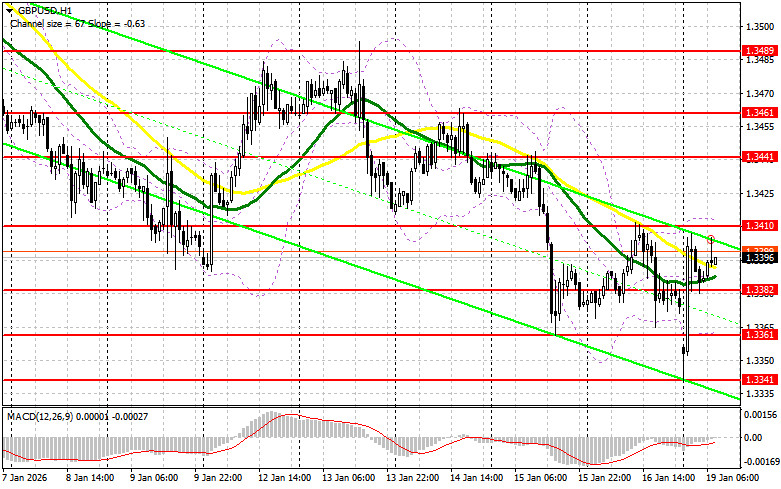The width and height of the screenshot is (781, 489).
Task: Click the 1.3410 red price label
Action: [760, 226]
